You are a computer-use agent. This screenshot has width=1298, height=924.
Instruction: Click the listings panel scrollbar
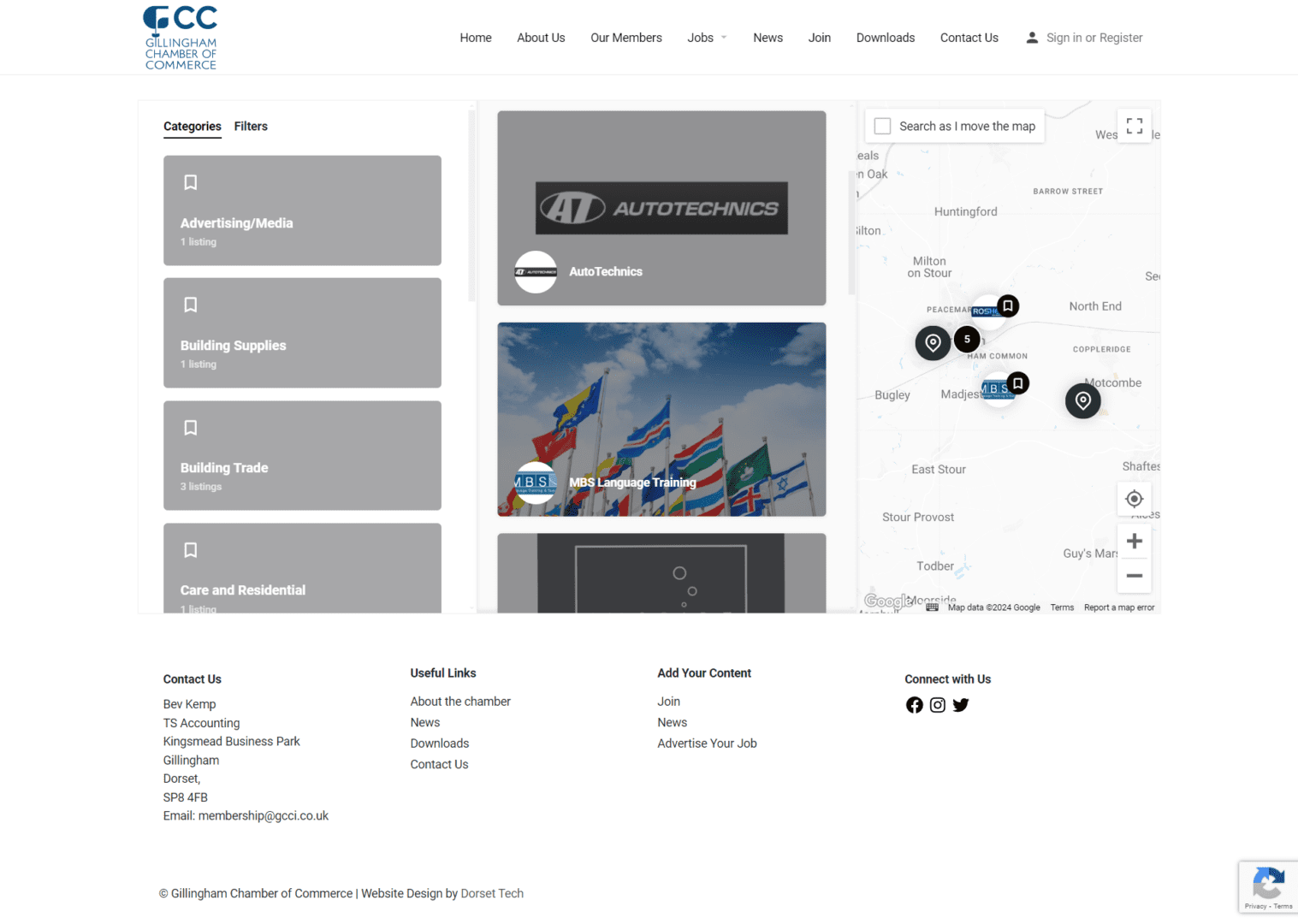click(x=851, y=231)
